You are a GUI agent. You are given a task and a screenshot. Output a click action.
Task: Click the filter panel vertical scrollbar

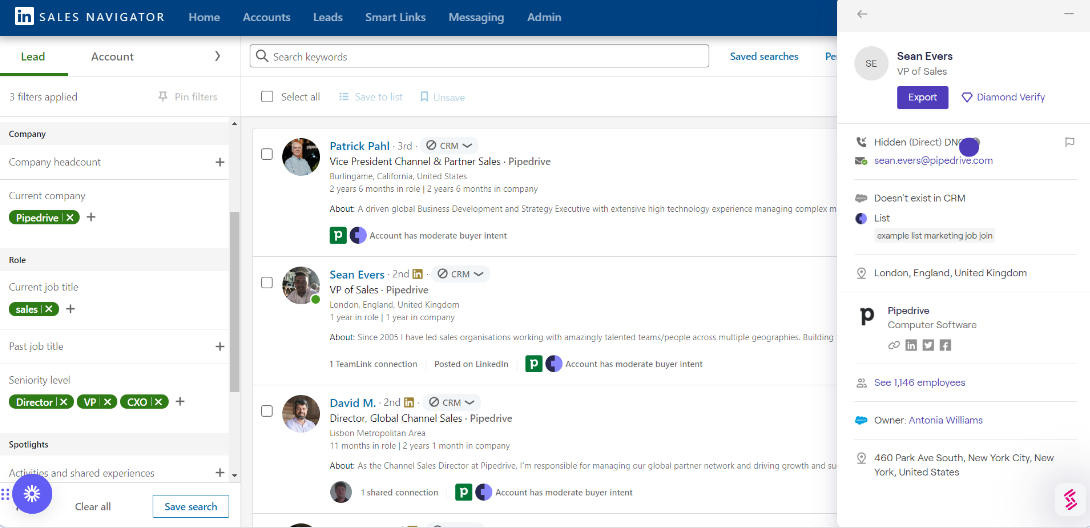coord(234,302)
